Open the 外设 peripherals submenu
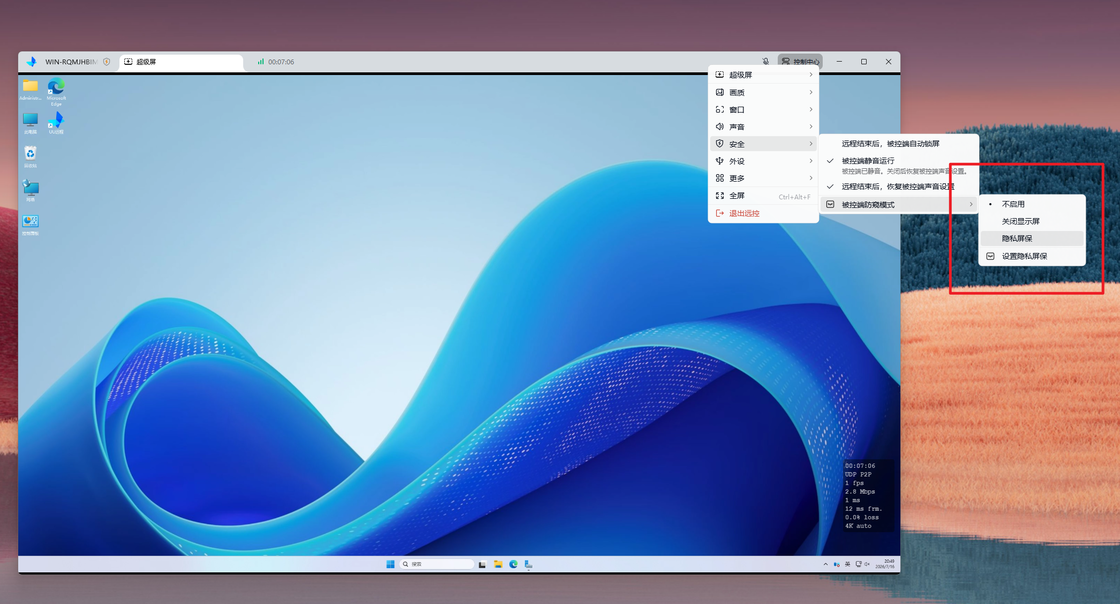This screenshot has width=1120, height=604. click(x=763, y=161)
